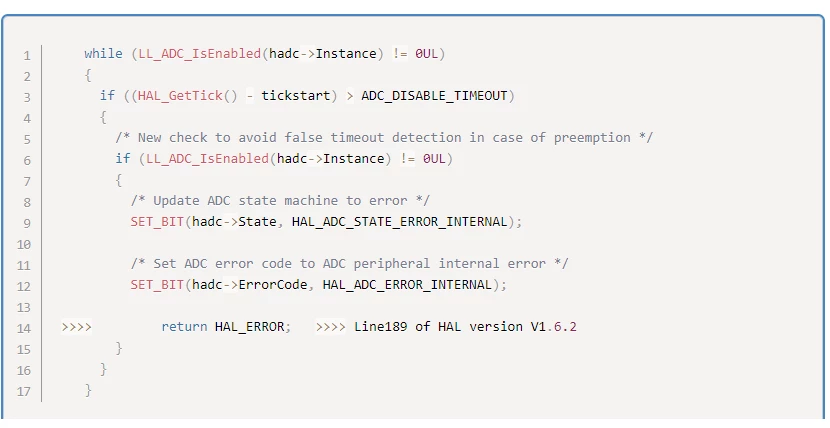Click the tickstart variable

click(x=296, y=96)
